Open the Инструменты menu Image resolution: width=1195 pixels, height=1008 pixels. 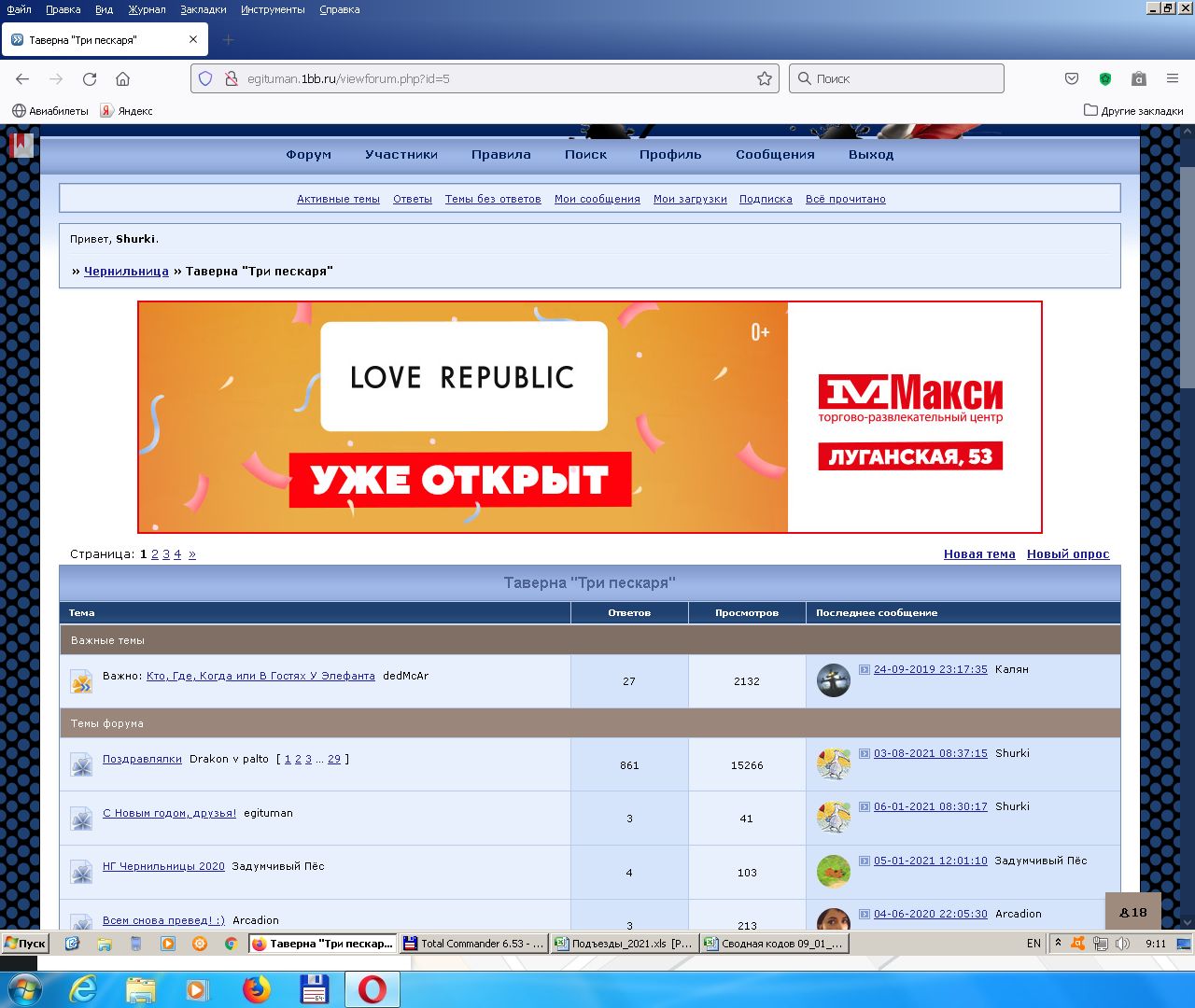[273, 9]
